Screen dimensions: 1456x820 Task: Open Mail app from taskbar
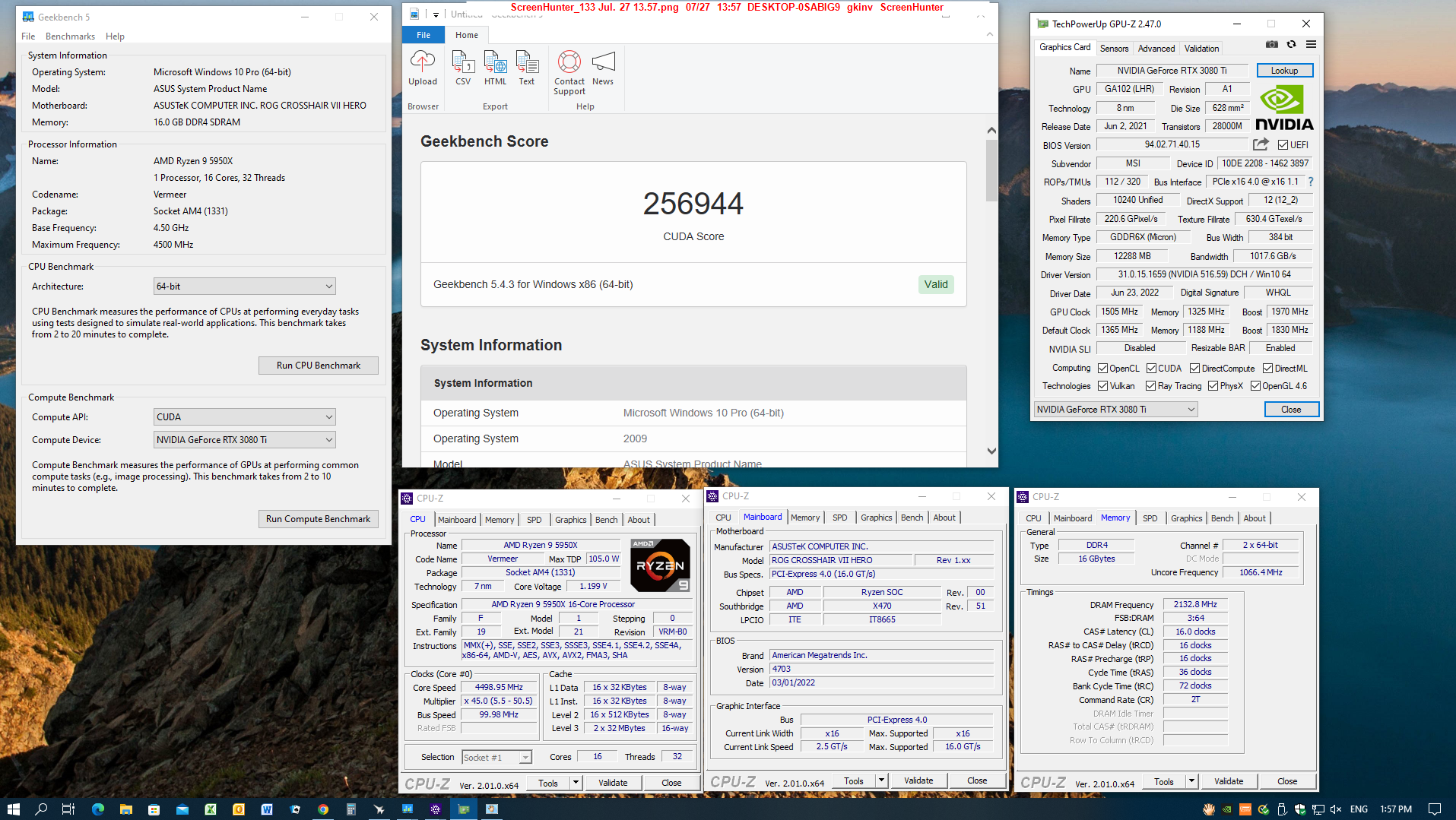coord(182,809)
